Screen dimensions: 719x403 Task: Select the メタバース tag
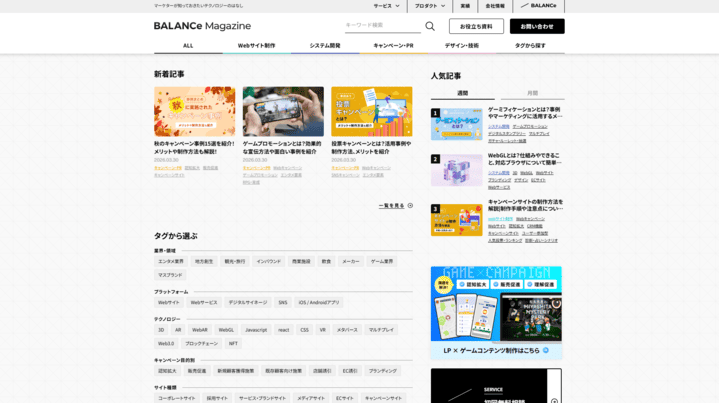coord(347,330)
